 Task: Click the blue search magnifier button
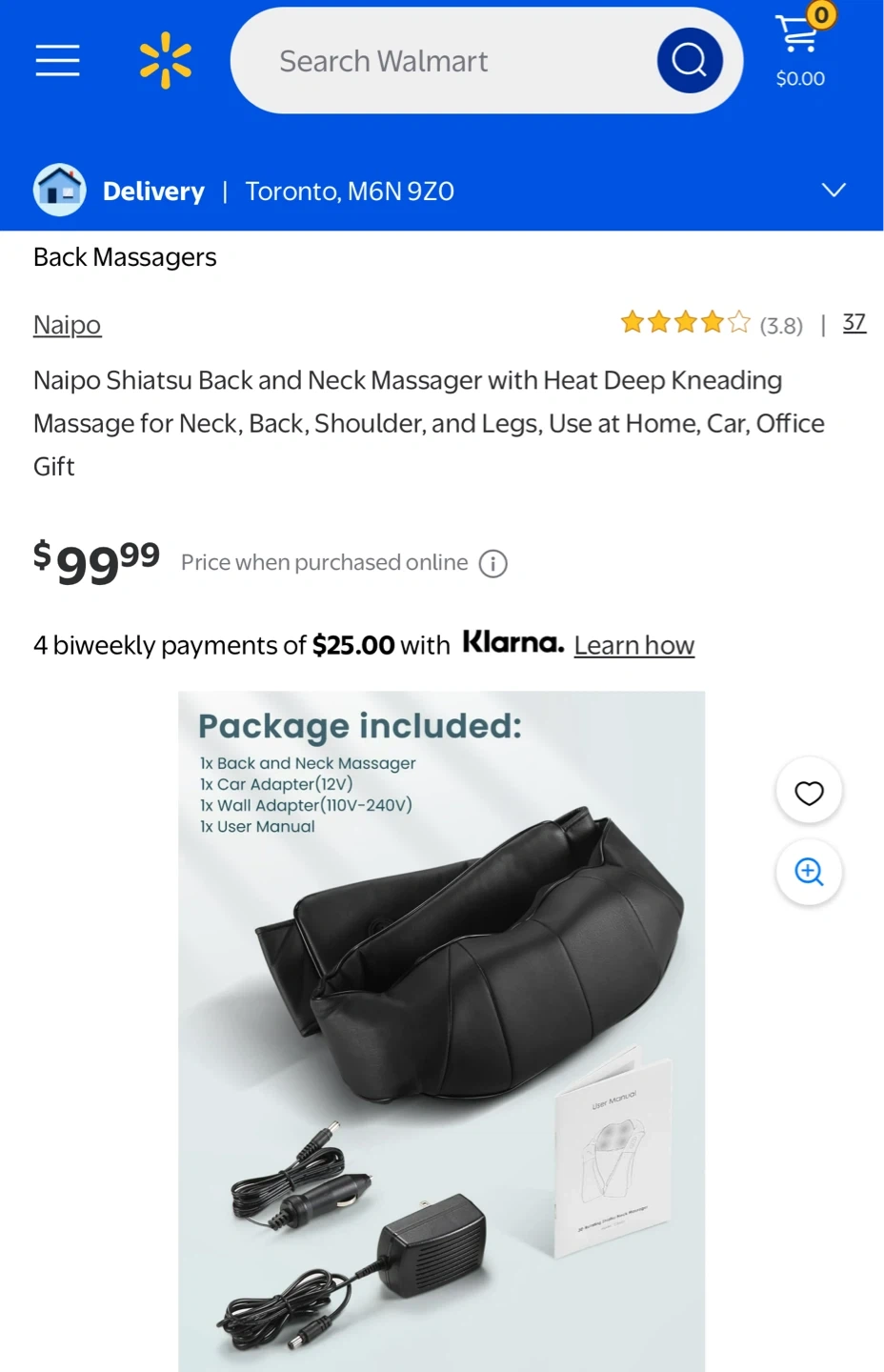pos(690,60)
